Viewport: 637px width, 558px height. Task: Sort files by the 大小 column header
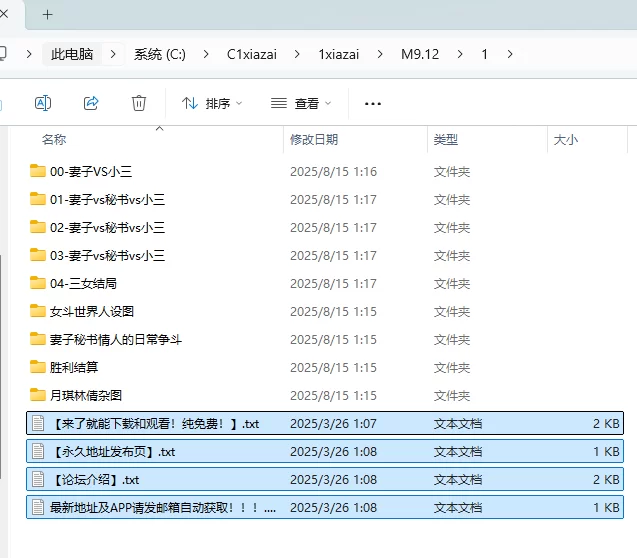(x=565, y=140)
